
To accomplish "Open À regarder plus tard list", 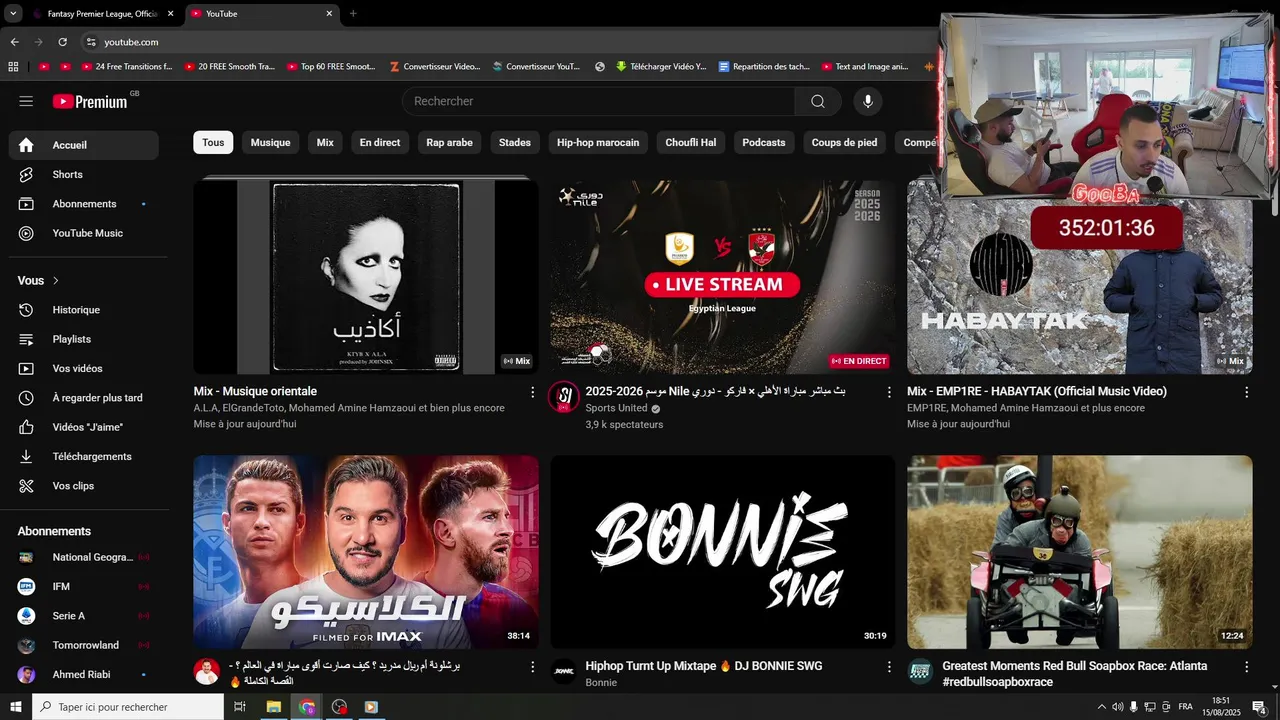I will (84, 398).
